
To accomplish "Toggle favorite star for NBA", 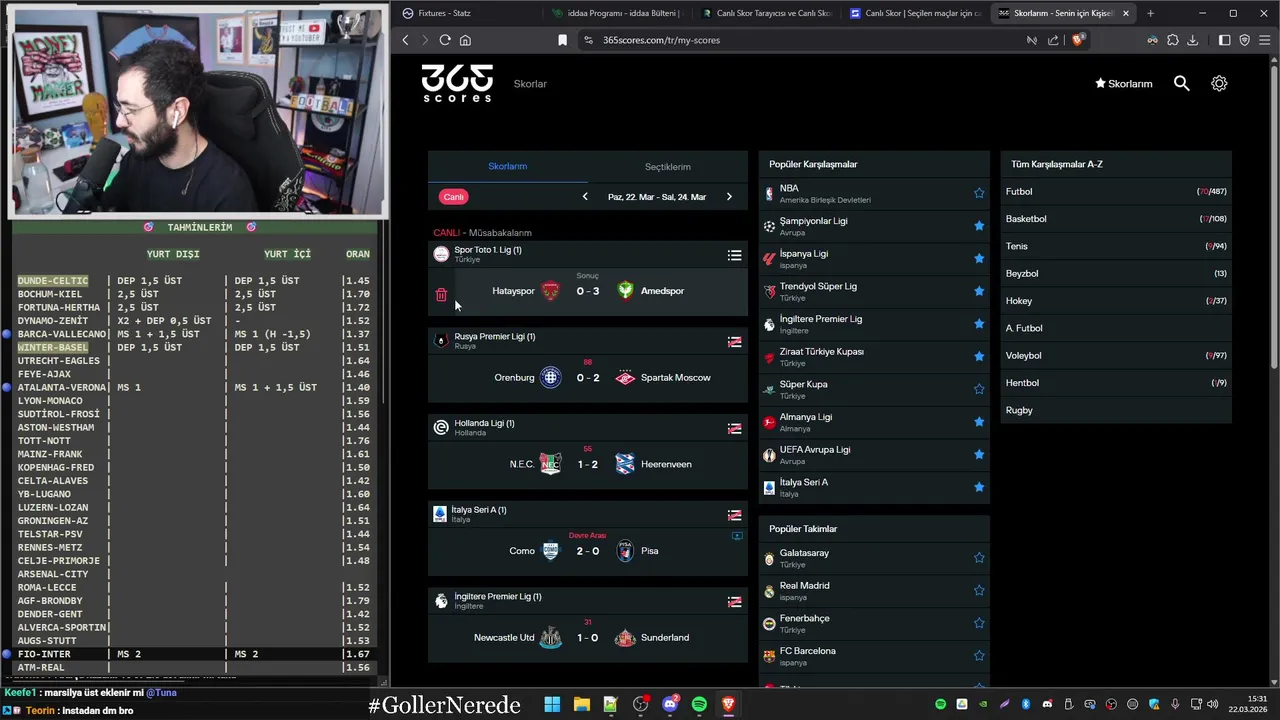I will click(979, 193).
